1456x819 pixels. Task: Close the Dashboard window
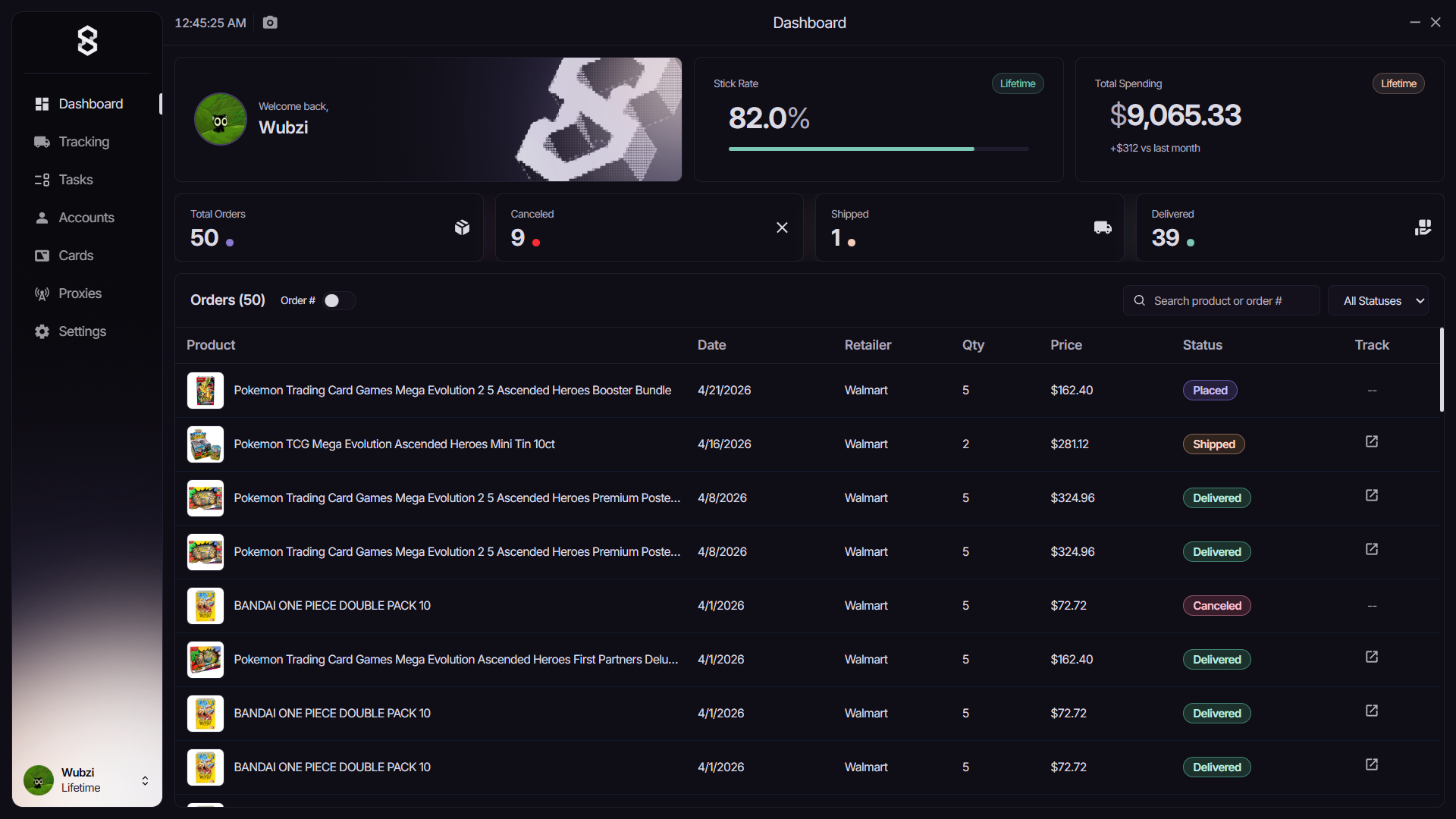[x=1436, y=23]
